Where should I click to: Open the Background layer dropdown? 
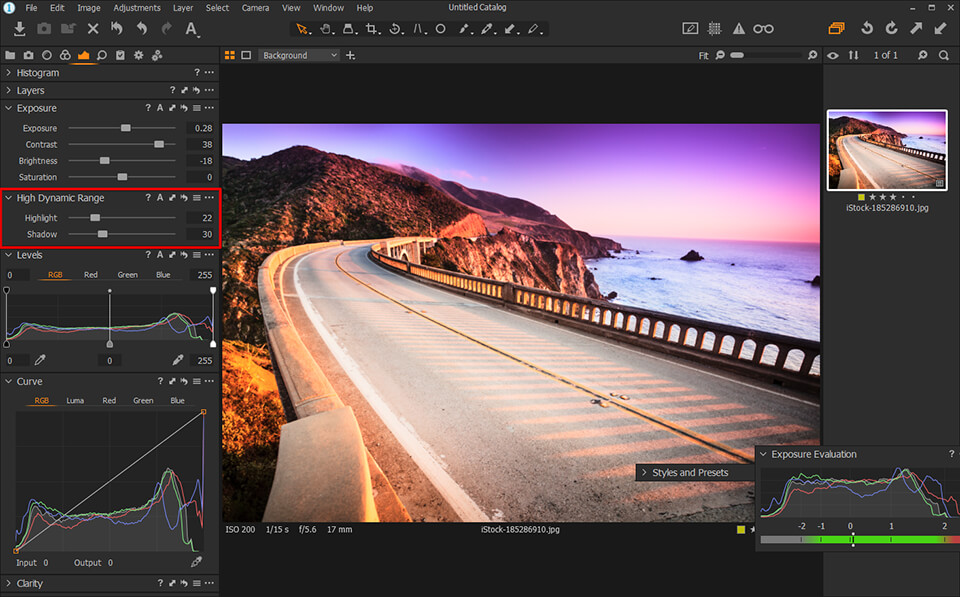tap(300, 55)
